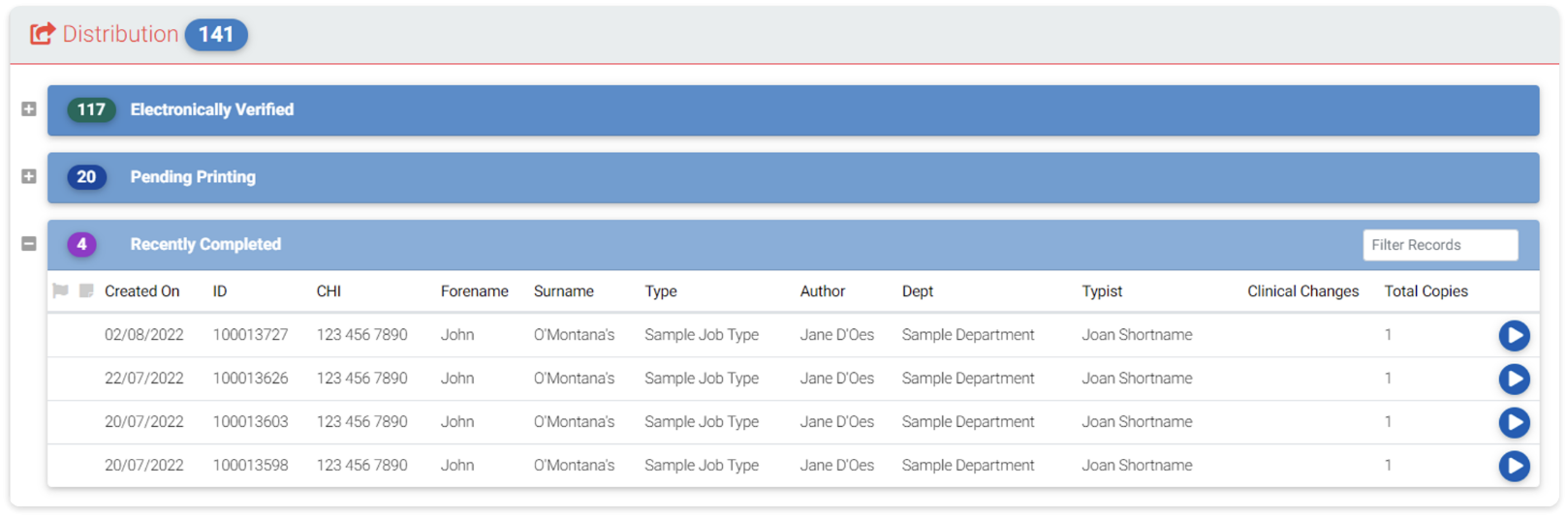Click the note column header icon
The height and width of the screenshot is (518, 1568).
[86, 290]
